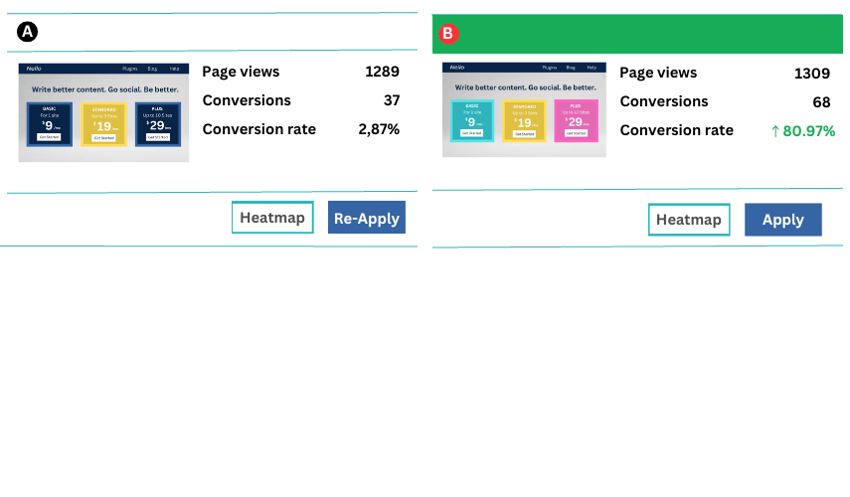Image resolution: width=850 pixels, height=497 pixels.
Task: Click the Re-Apply button
Action: [366, 217]
